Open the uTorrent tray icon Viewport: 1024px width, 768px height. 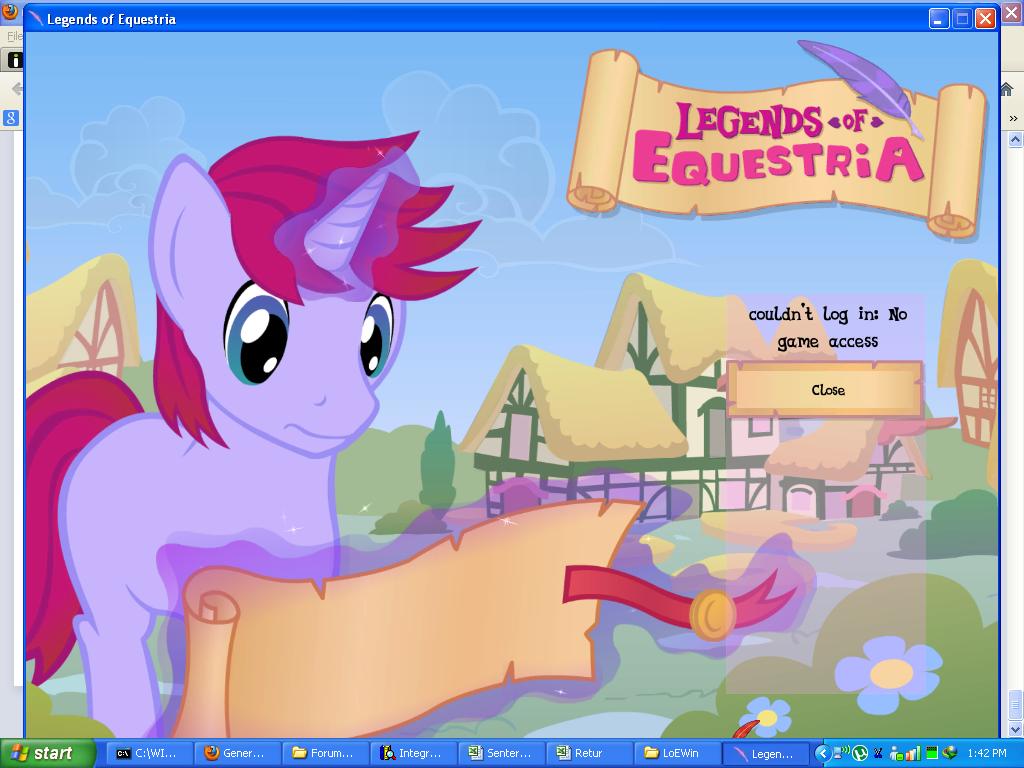859,754
